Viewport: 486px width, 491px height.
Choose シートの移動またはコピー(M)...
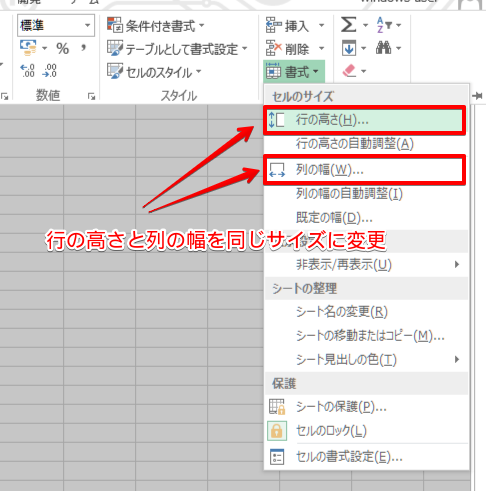366,336
